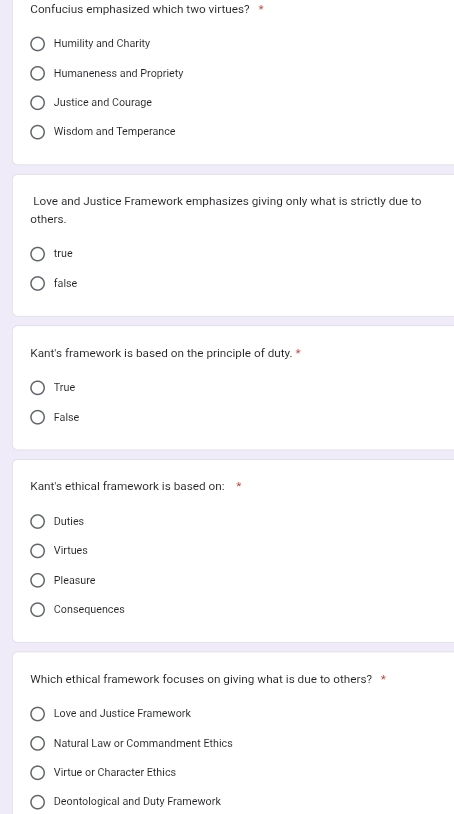Select 'True' for Kant's principle of duty
454x814 pixels.
pyautogui.click(x=37, y=388)
